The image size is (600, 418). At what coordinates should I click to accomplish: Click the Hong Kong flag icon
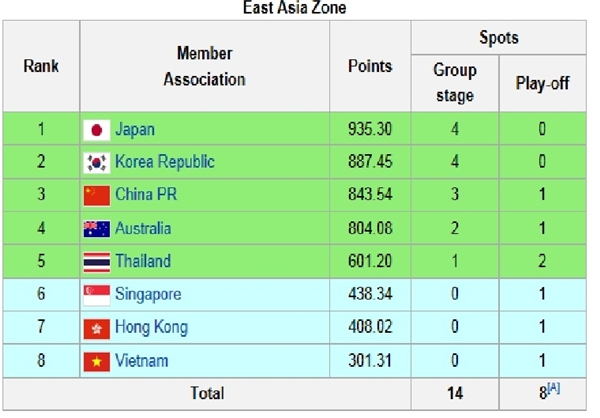coord(97,329)
